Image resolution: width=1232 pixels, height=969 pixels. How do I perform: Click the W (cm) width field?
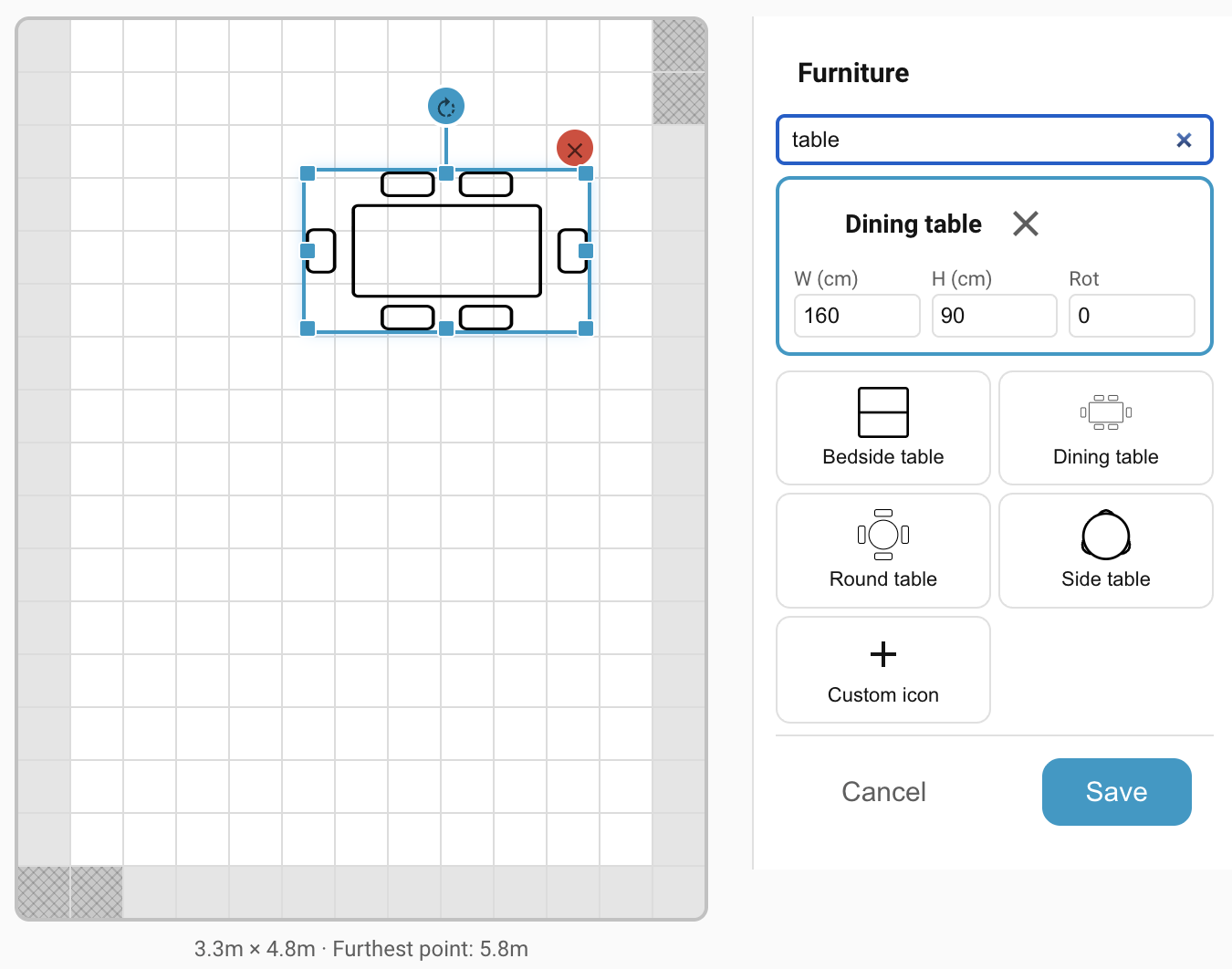coord(857,316)
